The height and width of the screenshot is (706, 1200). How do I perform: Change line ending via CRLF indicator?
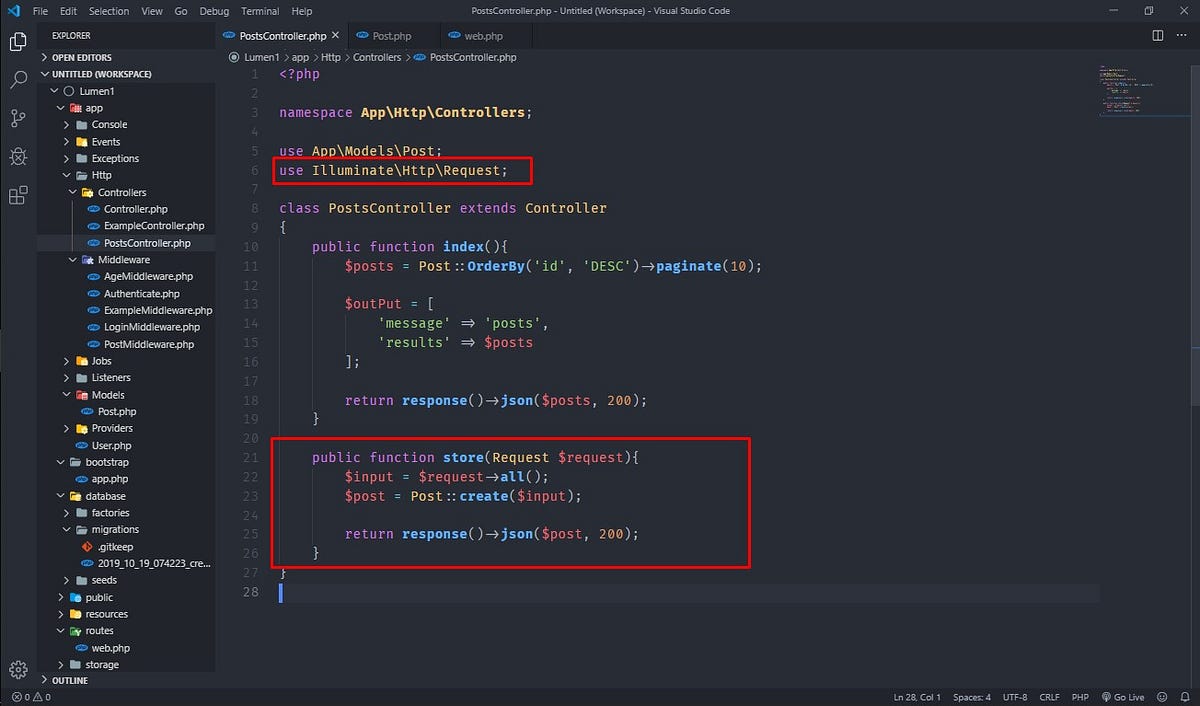point(1049,697)
